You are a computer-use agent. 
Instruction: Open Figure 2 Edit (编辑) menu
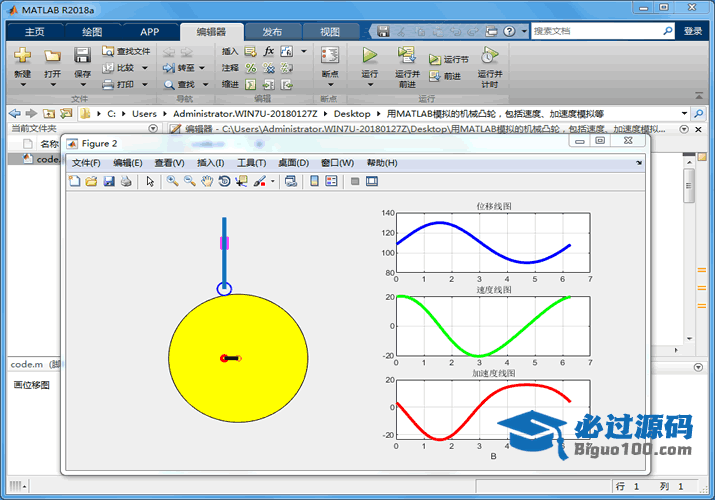[128, 163]
